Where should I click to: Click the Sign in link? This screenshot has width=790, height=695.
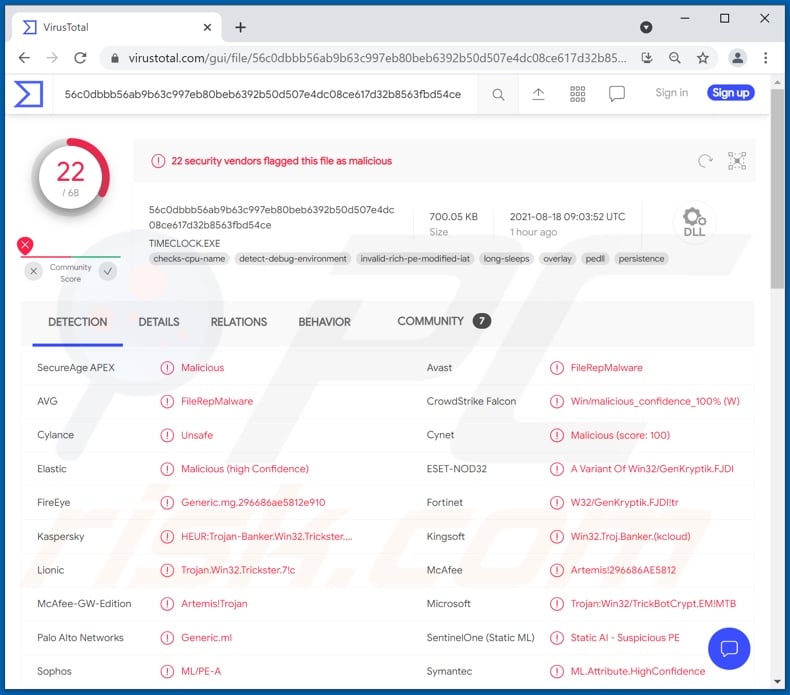click(672, 93)
